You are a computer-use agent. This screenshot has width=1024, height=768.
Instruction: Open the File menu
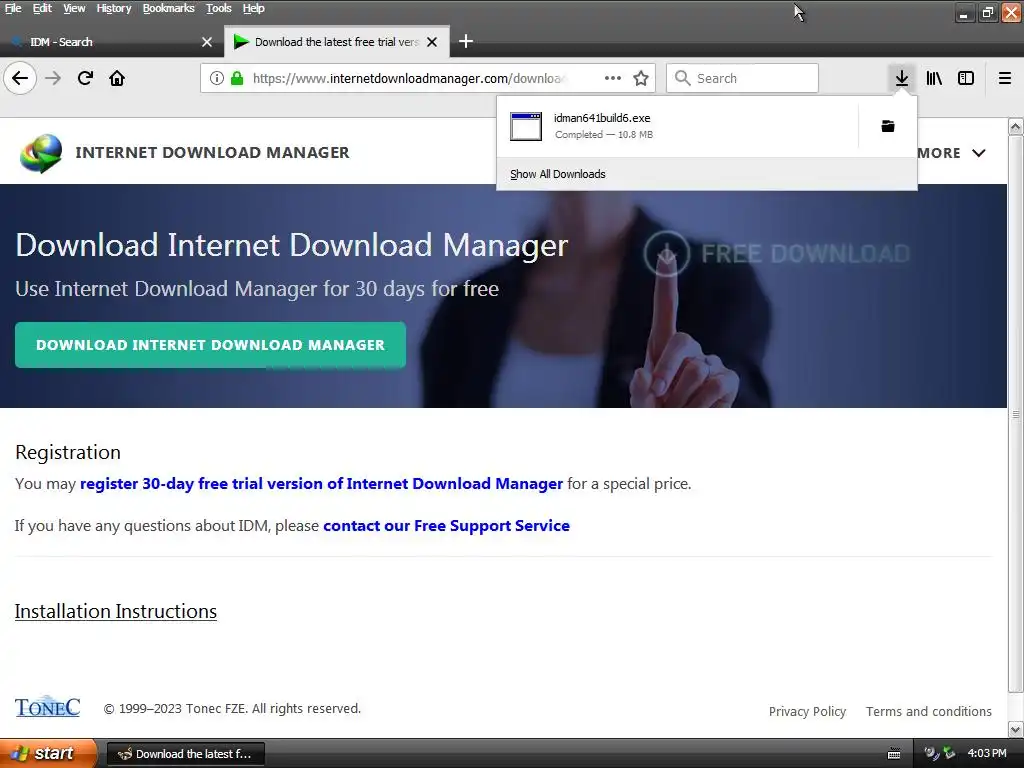[x=13, y=8]
